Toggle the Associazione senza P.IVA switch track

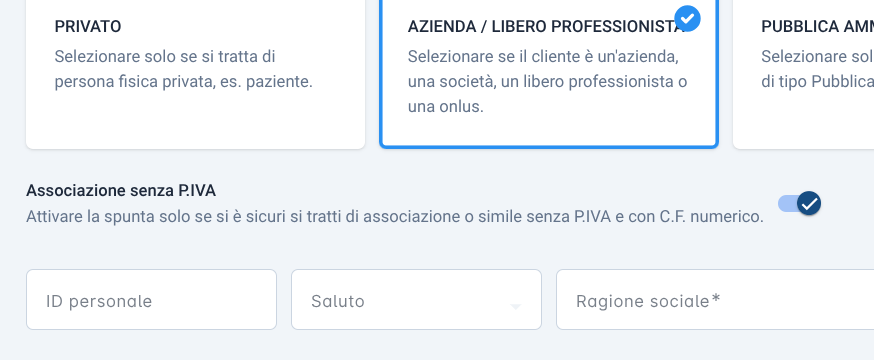(799, 203)
